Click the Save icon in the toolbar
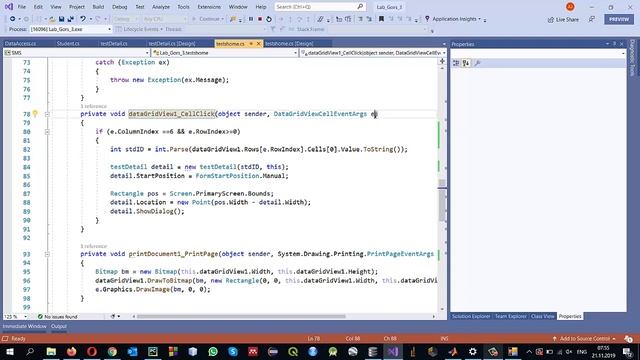 click(x=62, y=19)
